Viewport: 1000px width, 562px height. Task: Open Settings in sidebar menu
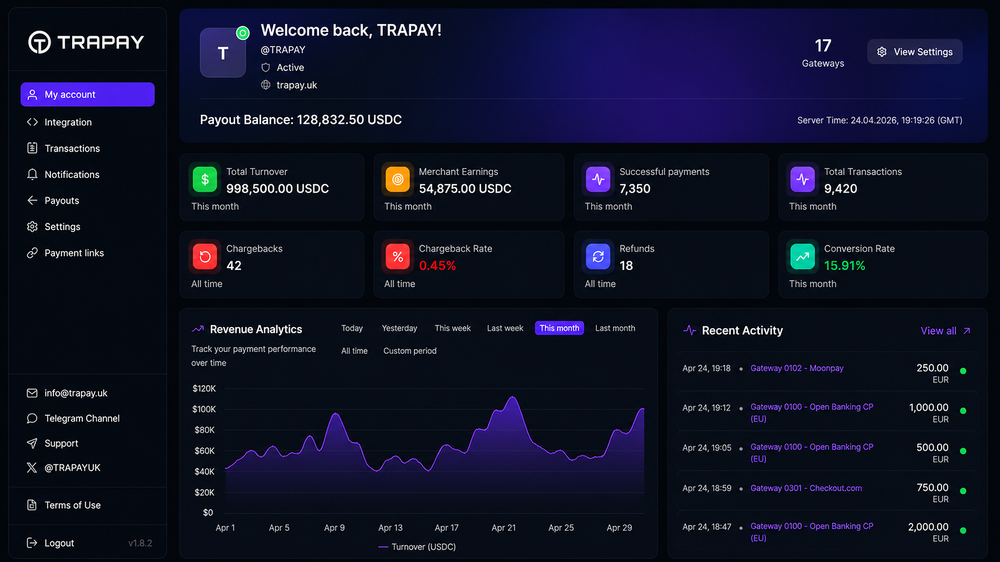tap(62, 226)
